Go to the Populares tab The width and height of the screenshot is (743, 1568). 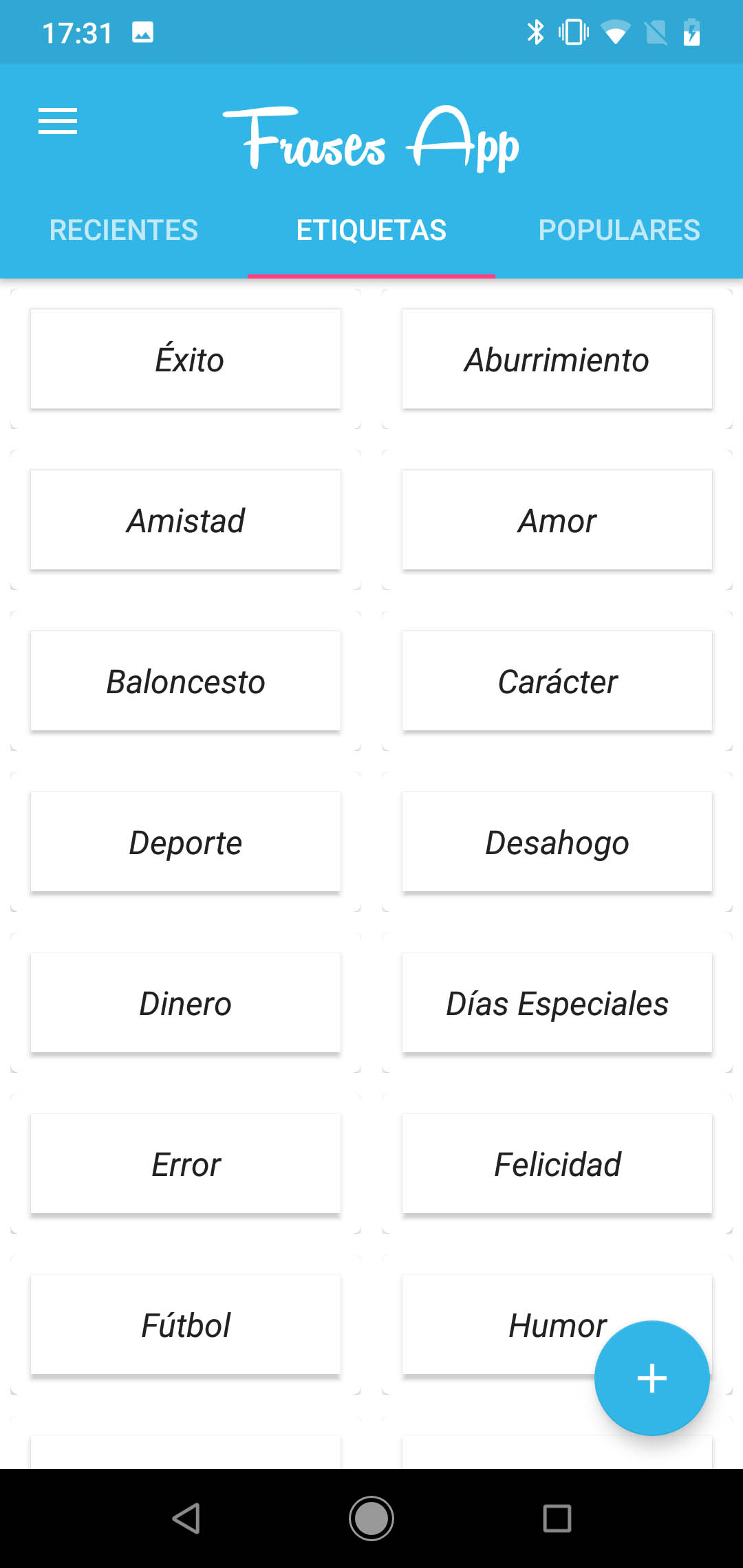(619, 230)
